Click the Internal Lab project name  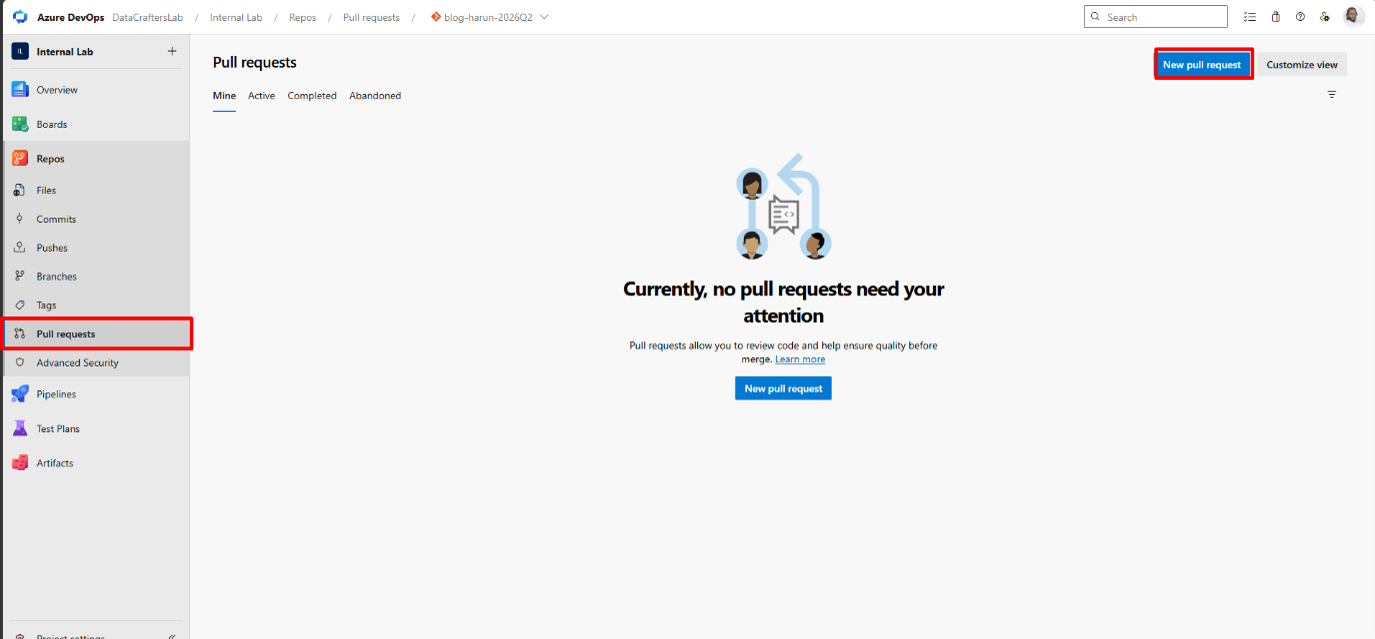pyautogui.click(x=65, y=52)
